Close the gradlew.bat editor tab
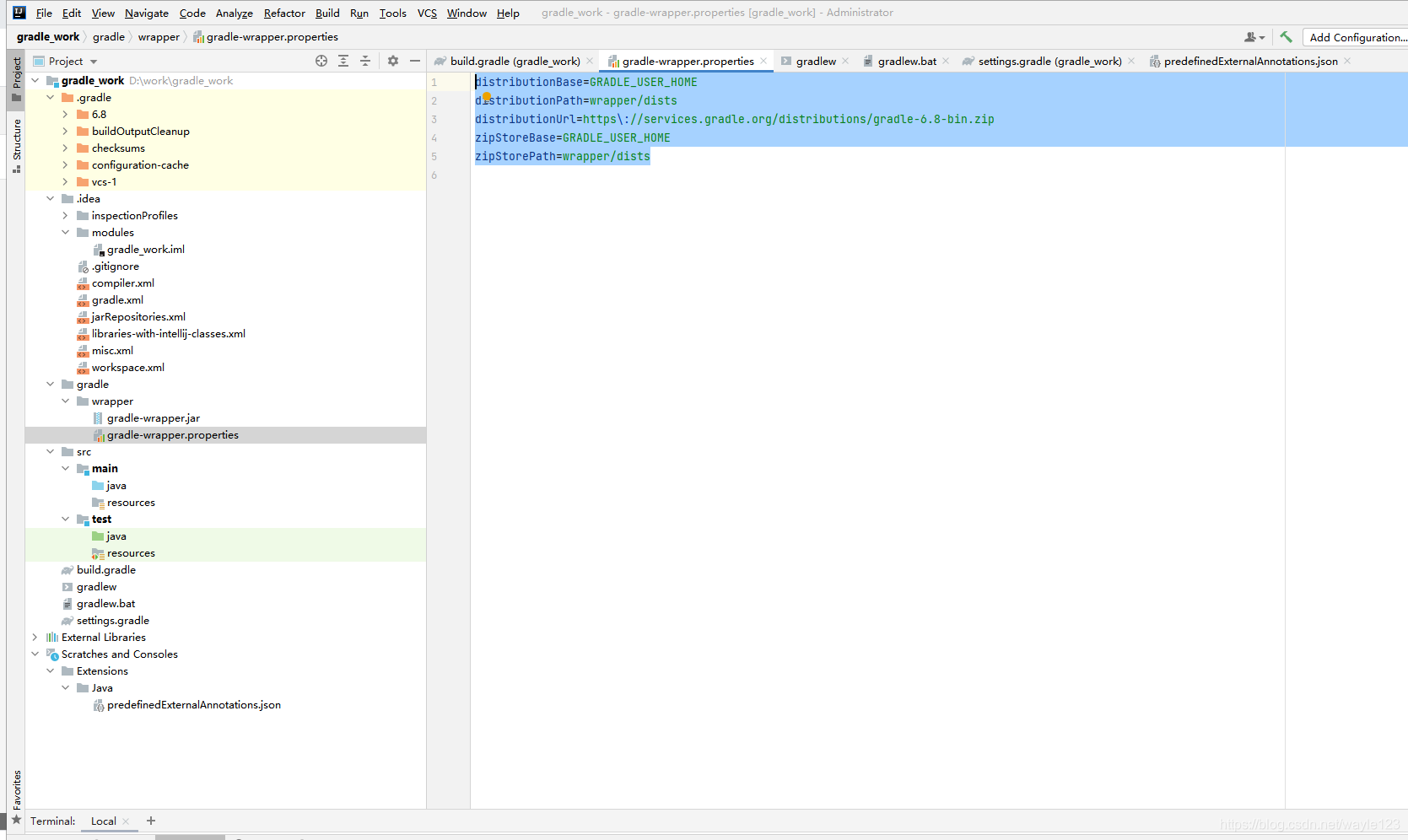Viewport: 1408px width, 840px height. coord(946,61)
